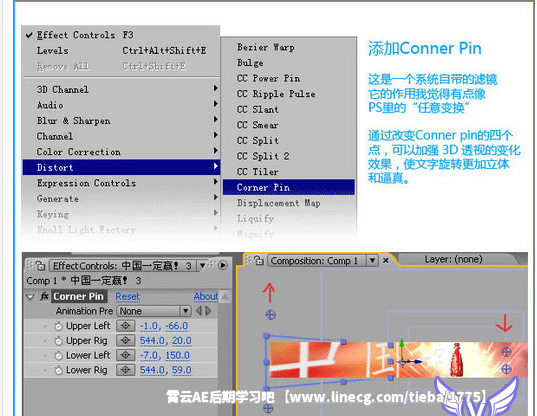The width and height of the screenshot is (537, 416).
Task: Toggle stopwatch for Lower Left property
Action: pyautogui.click(x=59, y=356)
